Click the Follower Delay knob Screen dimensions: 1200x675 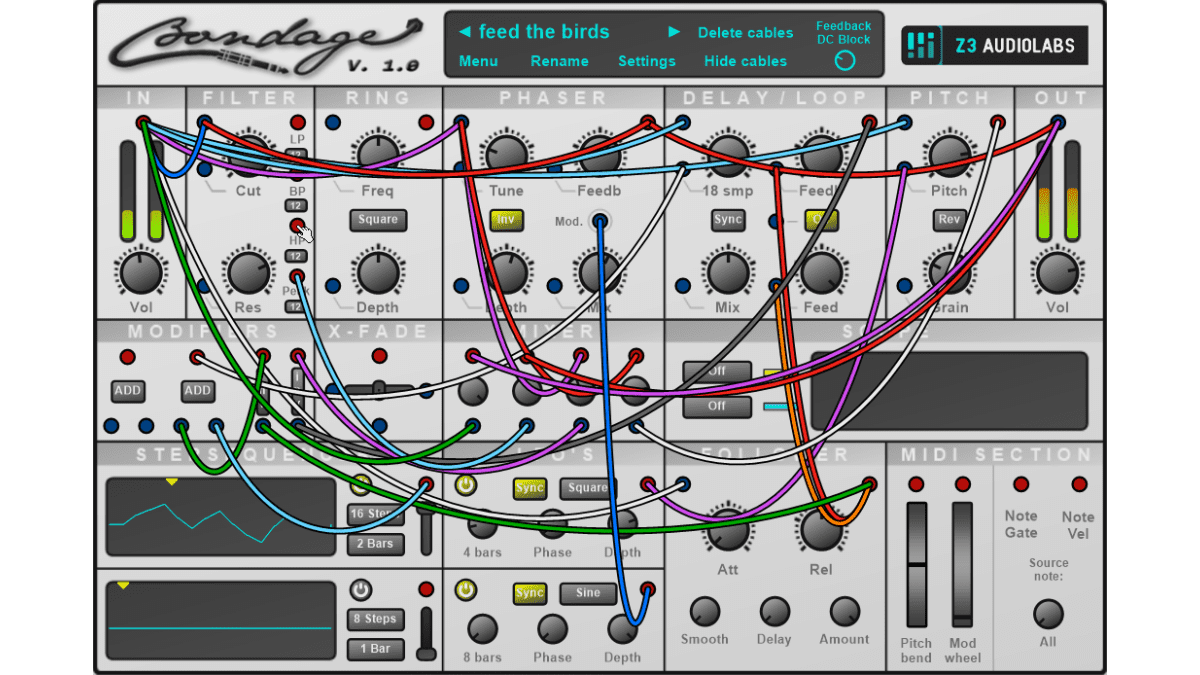(x=775, y=611)
